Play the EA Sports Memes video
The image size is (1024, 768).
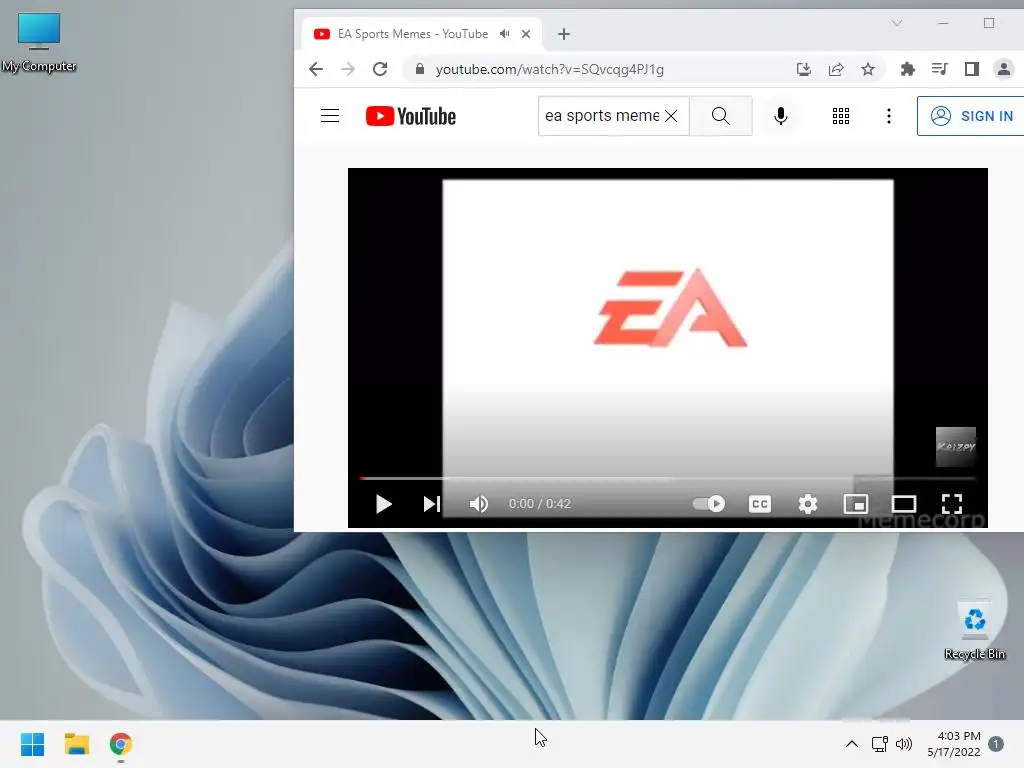383,504
